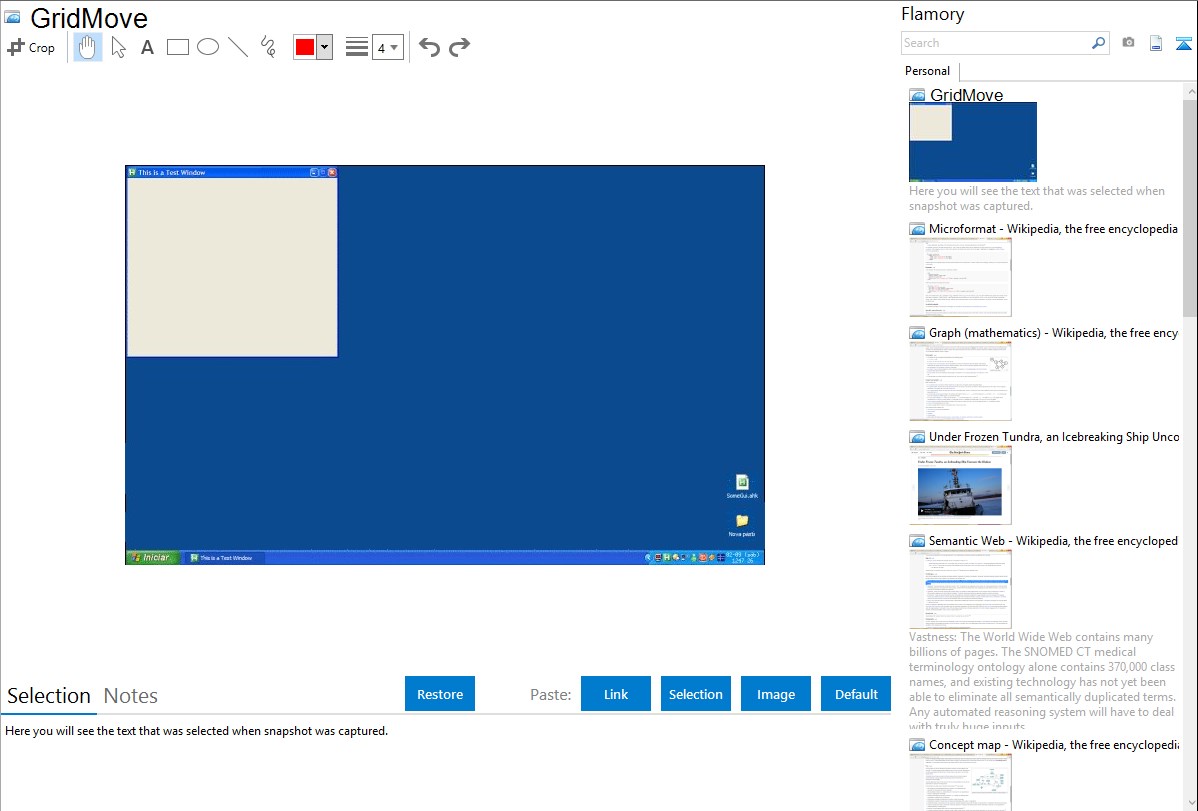
Task: Click the Default paste button
Action: 856,694
